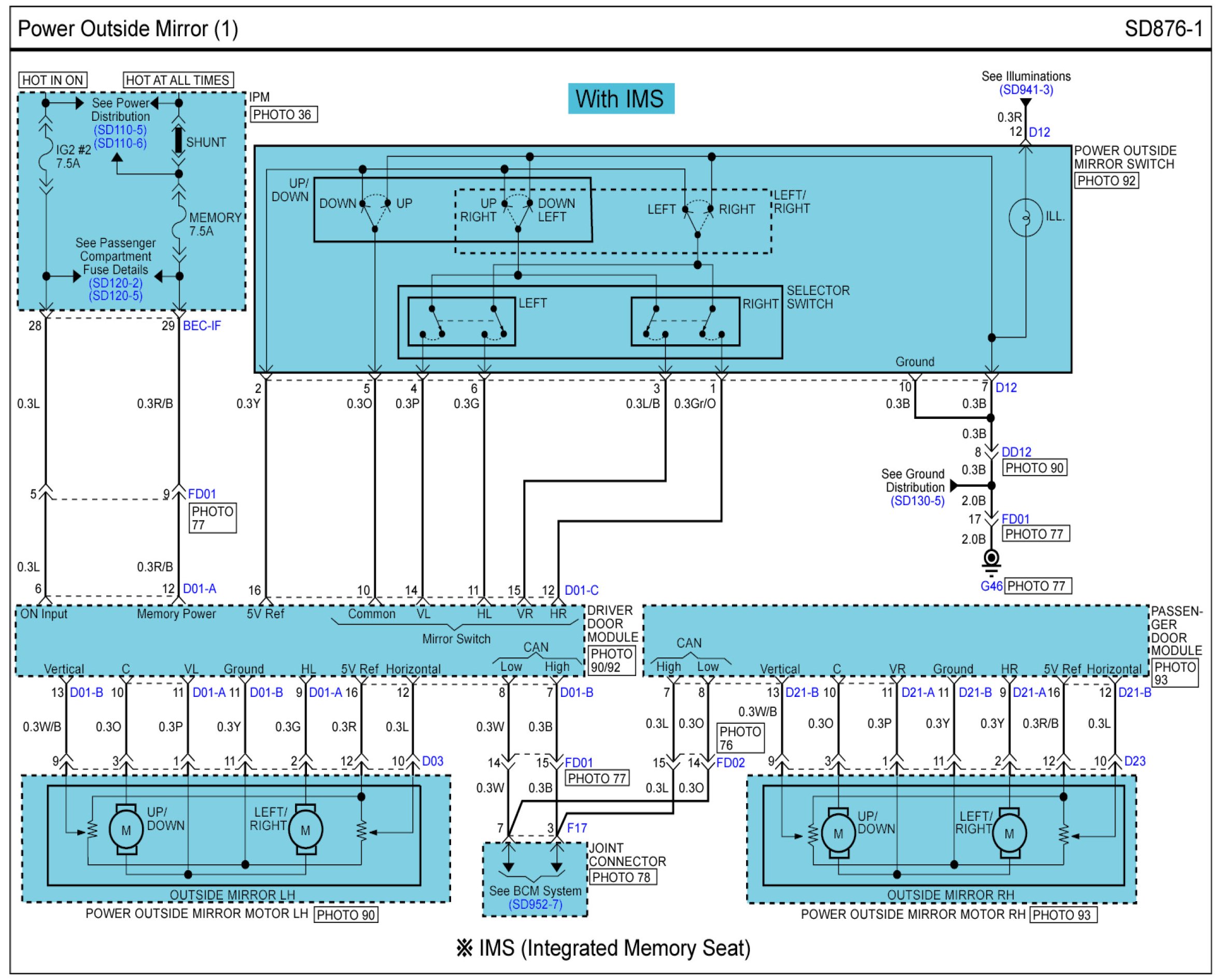The width and height of the screenshot is (1221, 980).
Task: Click the Memory Power pin label
Action: tap(176, 614)
